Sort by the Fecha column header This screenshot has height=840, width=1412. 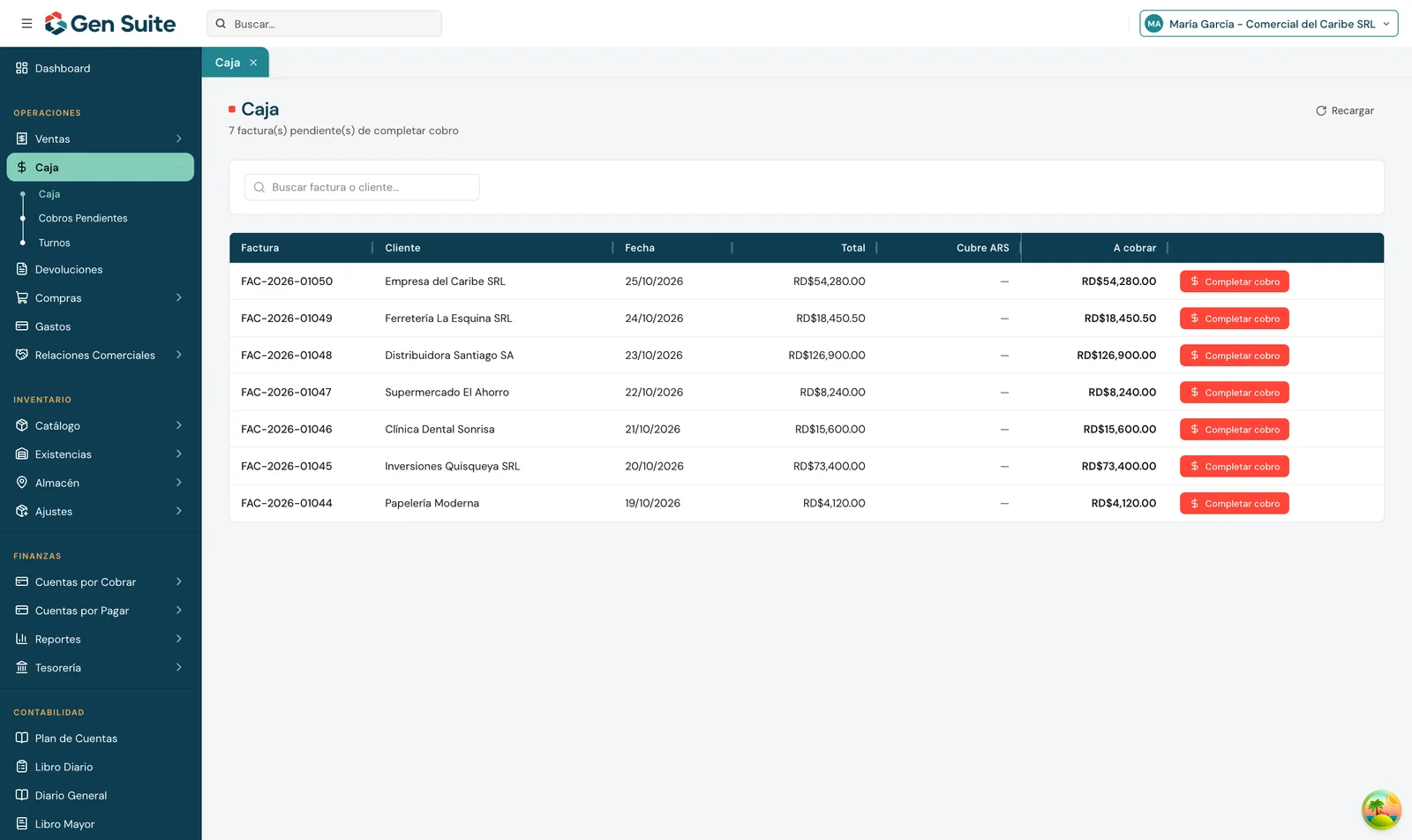click(x=640, y=248)
